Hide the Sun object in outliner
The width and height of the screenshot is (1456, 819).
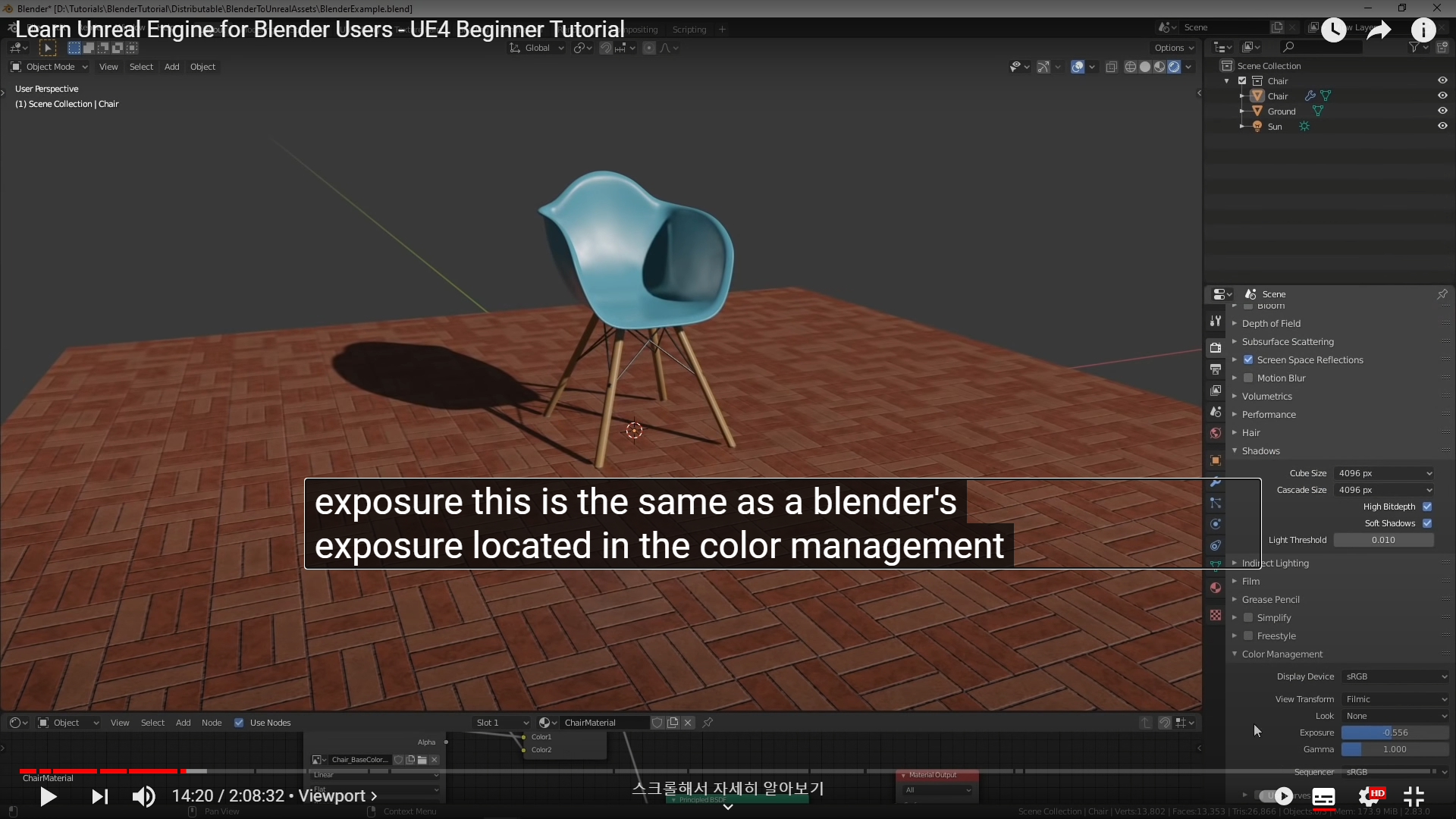tap(1442, 127)
